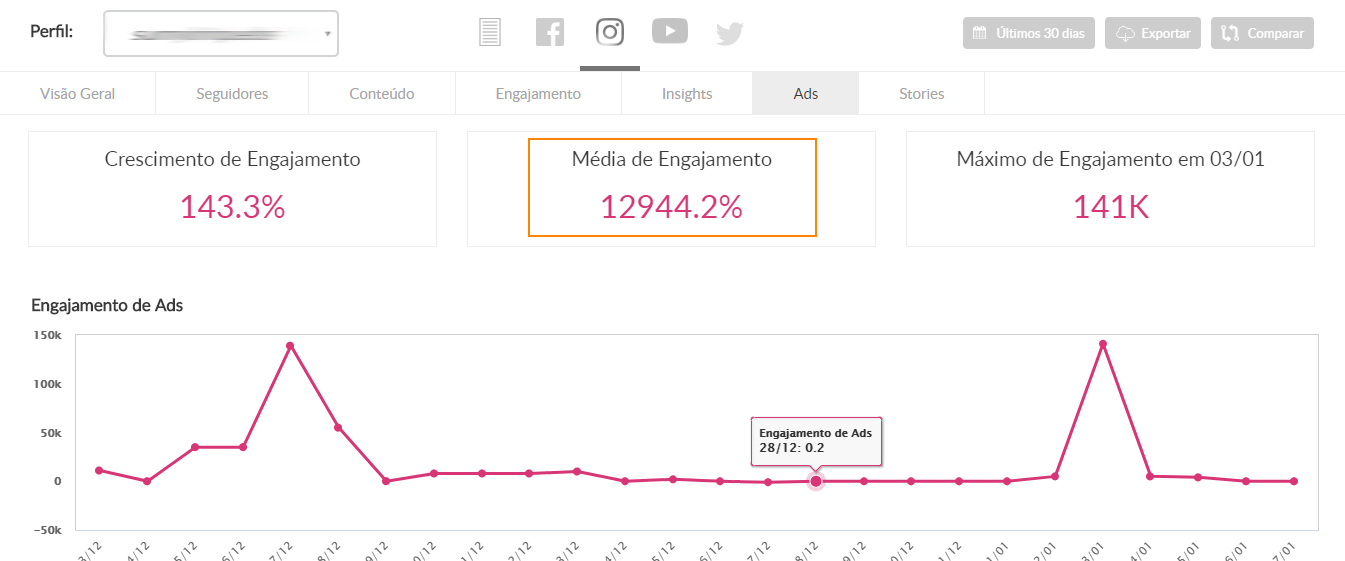This screenshot has height=561, width=1345.
Task: Click calendar icon in Últimos 30 dias
Action: point(979,33)
